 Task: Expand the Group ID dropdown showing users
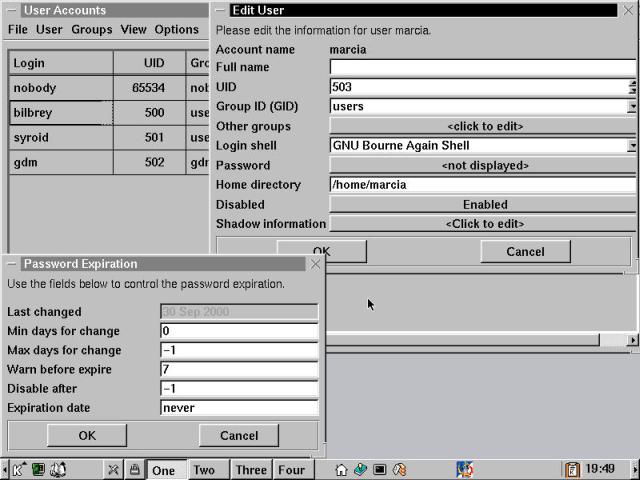click(x=632, y=107)
